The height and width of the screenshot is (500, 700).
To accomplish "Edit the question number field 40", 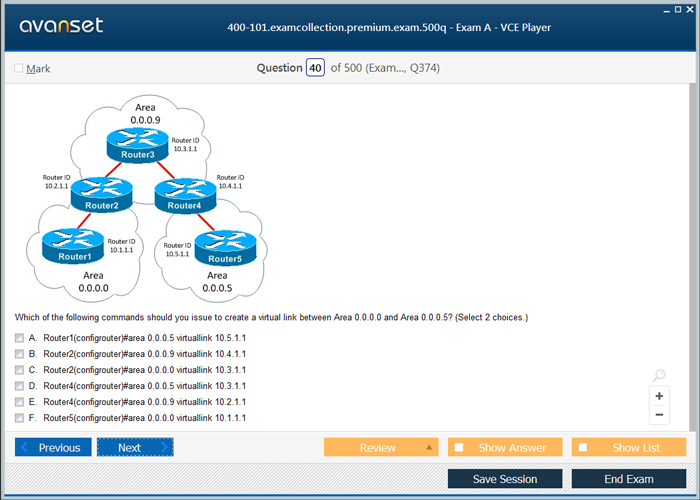I will pyautogui.click(x=315, y=68).
